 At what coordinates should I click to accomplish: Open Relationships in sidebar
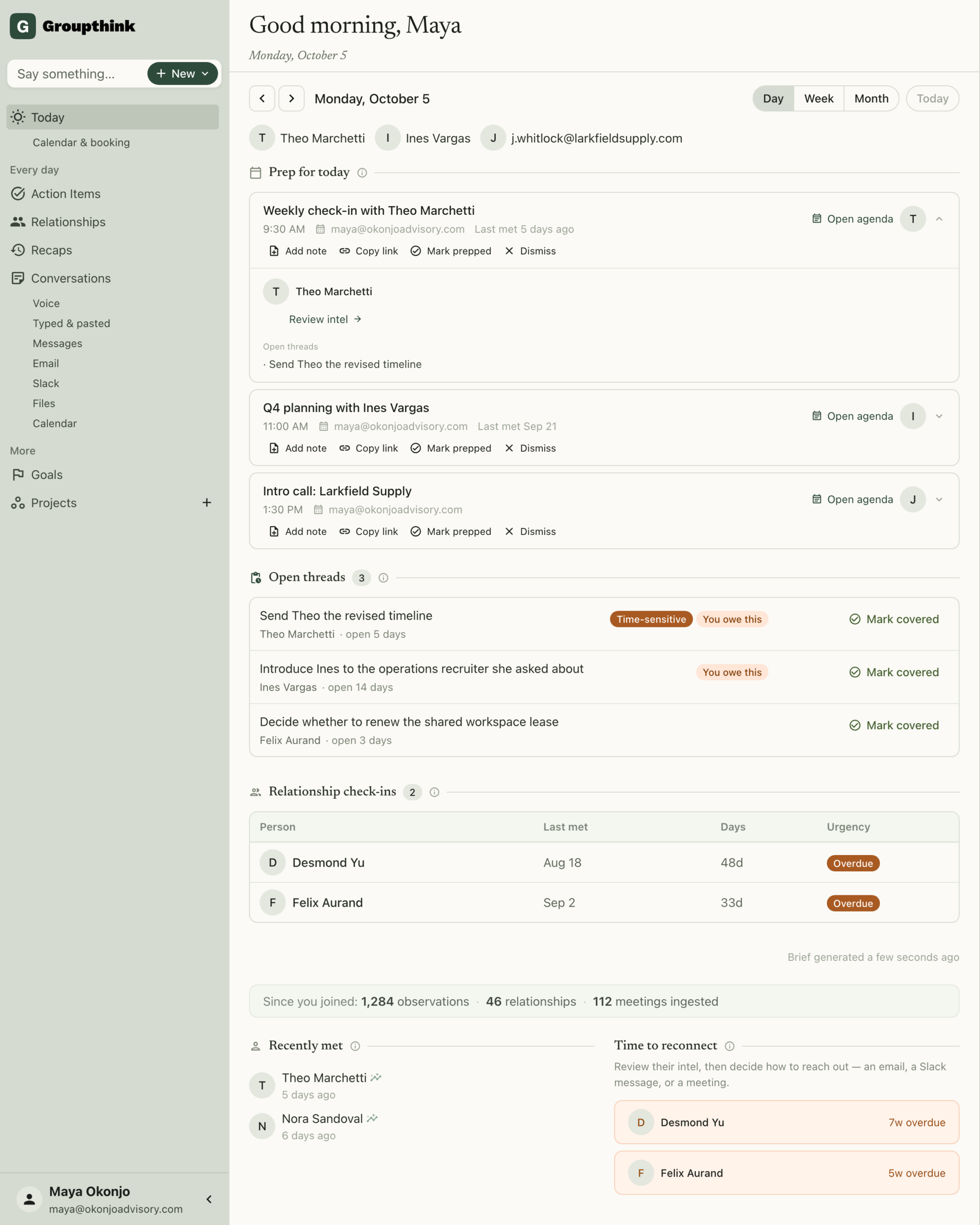point(112,222)
